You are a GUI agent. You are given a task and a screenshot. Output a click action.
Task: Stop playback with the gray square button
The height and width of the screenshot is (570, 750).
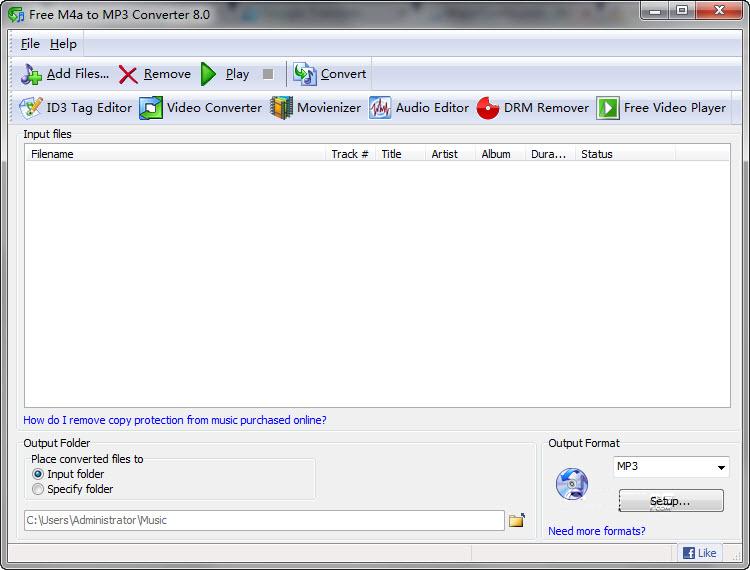[268, 74]
